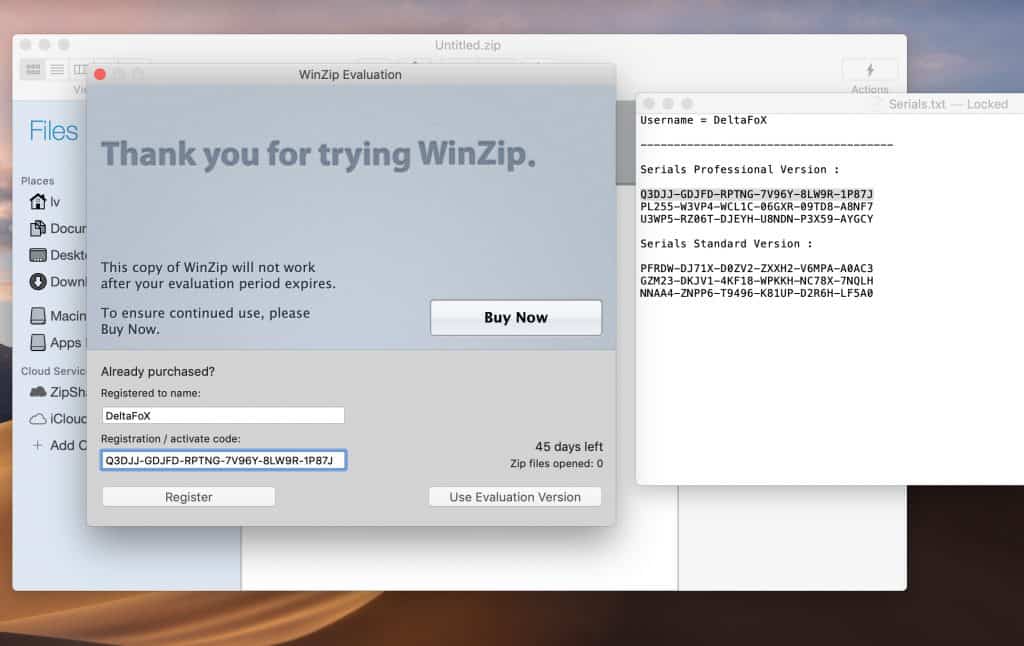Focus the Registered to name field

[x=223, y=415]
